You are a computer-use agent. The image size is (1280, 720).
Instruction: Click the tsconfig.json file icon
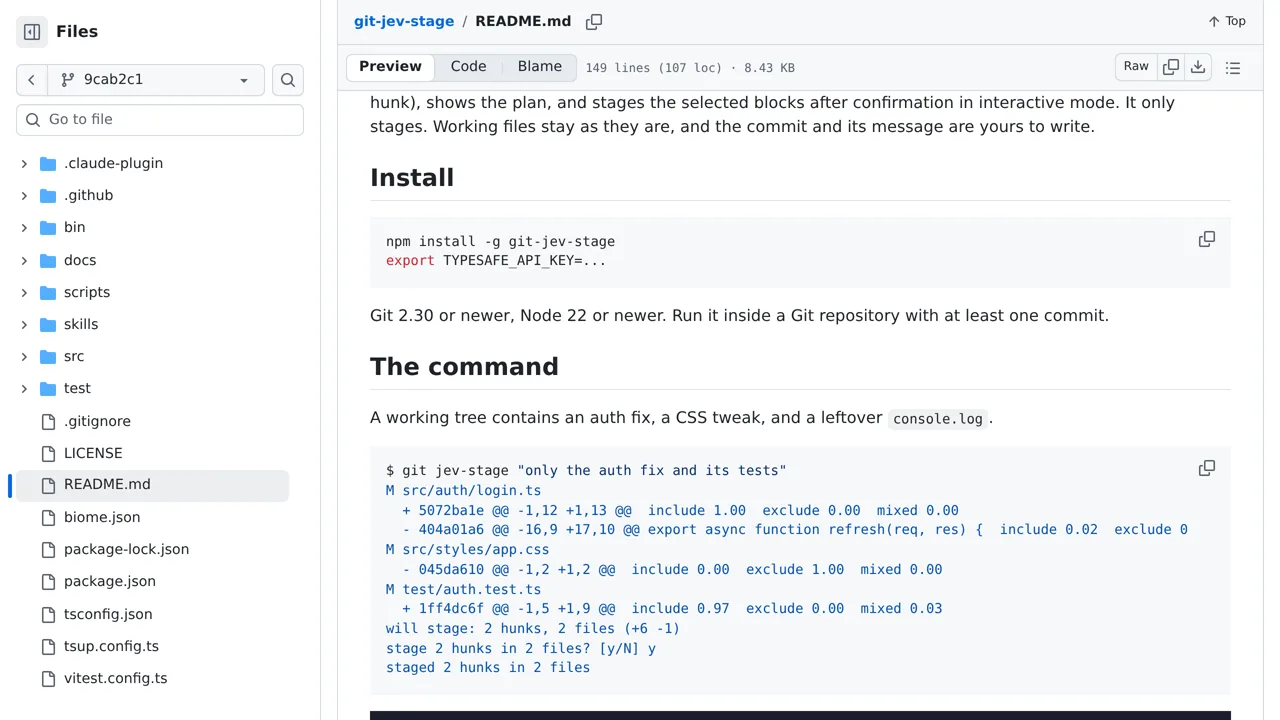point(48,615)
